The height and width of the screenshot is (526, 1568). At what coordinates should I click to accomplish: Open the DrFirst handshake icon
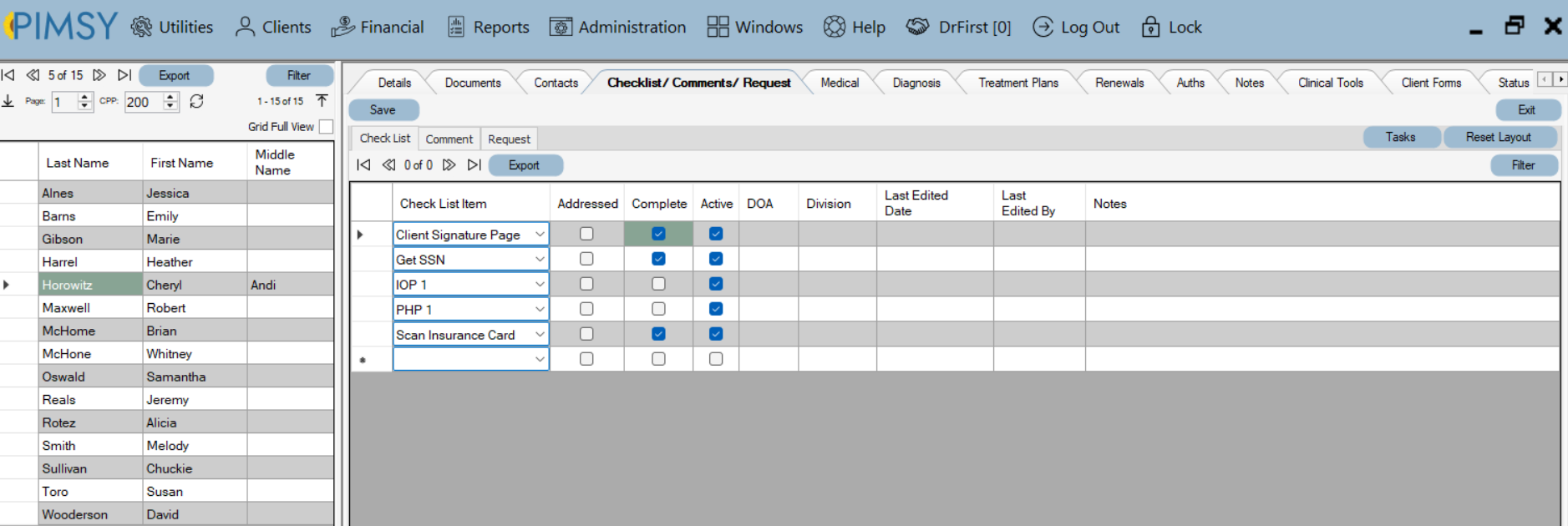(917, 27)
